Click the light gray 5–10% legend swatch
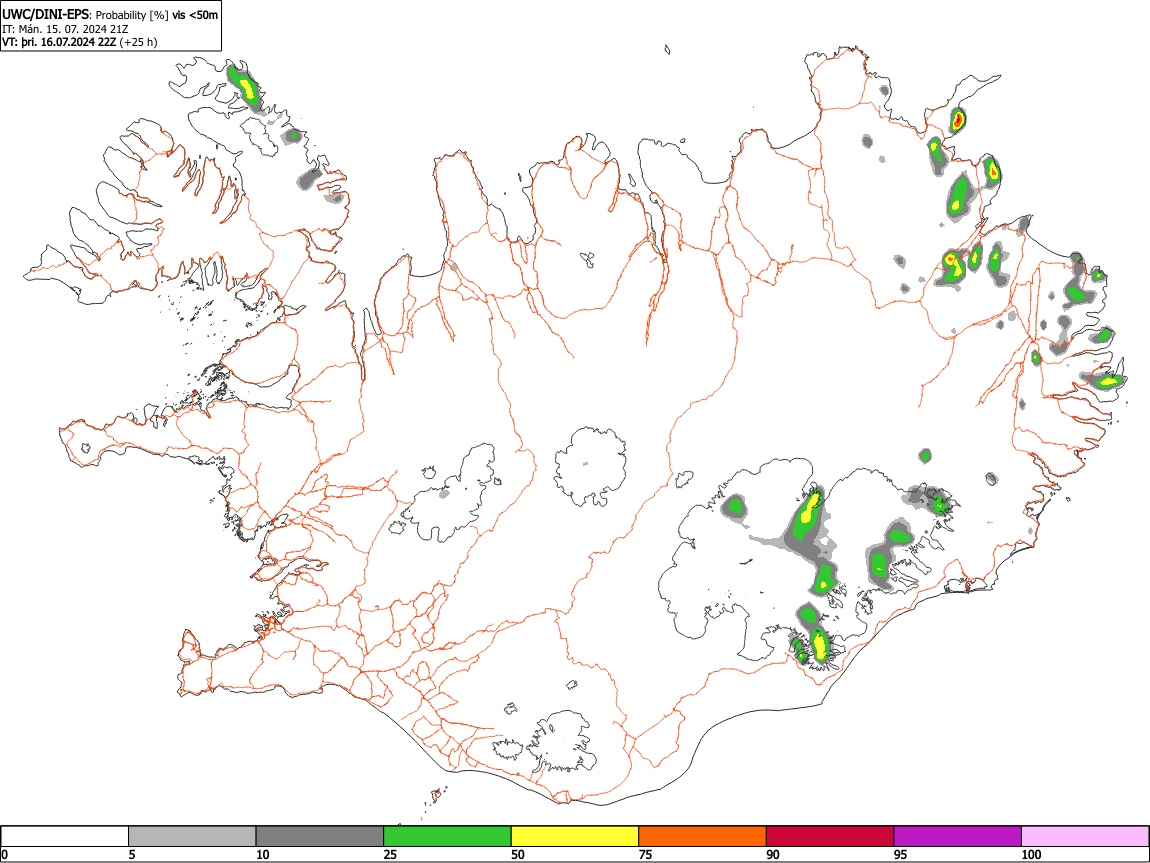Viewport: 1150px width, 863px height. pyautogui.click(x=192, y=837)
